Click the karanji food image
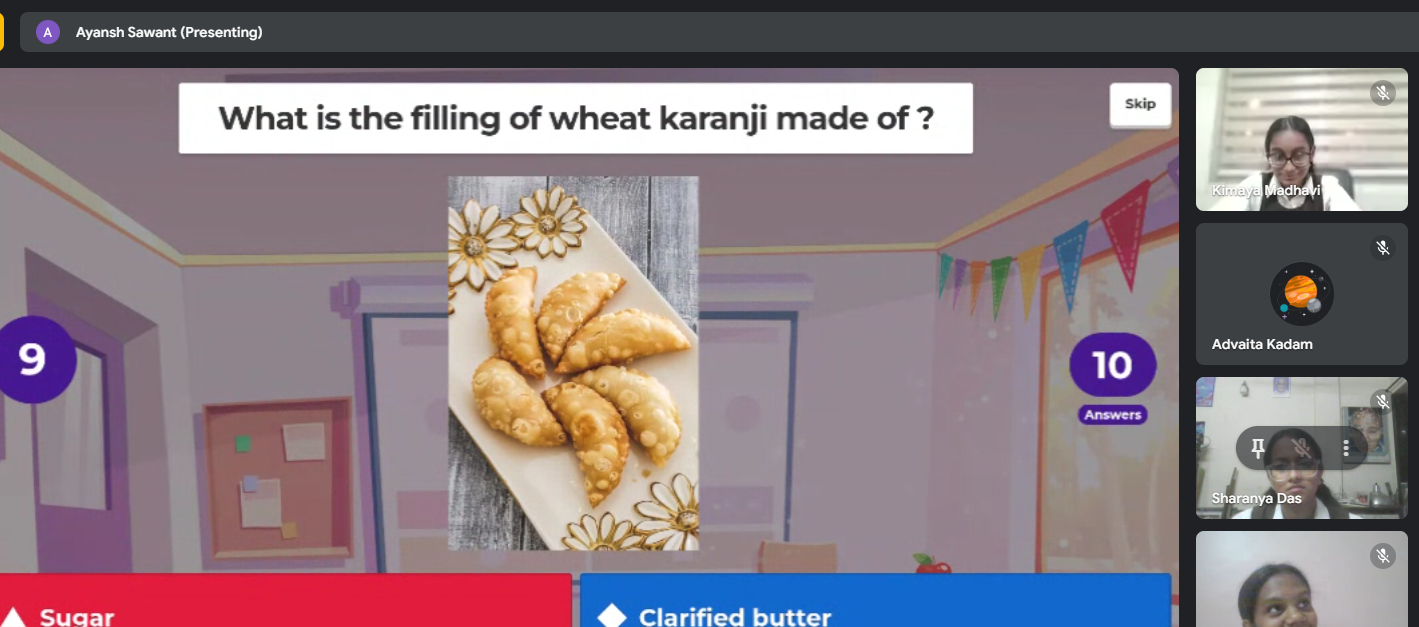 573,363
